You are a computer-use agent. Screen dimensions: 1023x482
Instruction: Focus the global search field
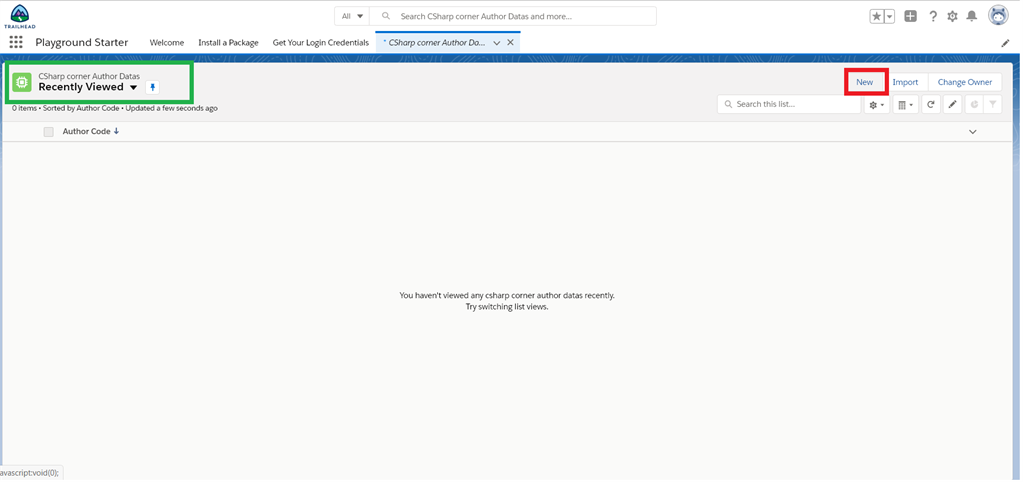pyautogui.click(x=513, y=16)
